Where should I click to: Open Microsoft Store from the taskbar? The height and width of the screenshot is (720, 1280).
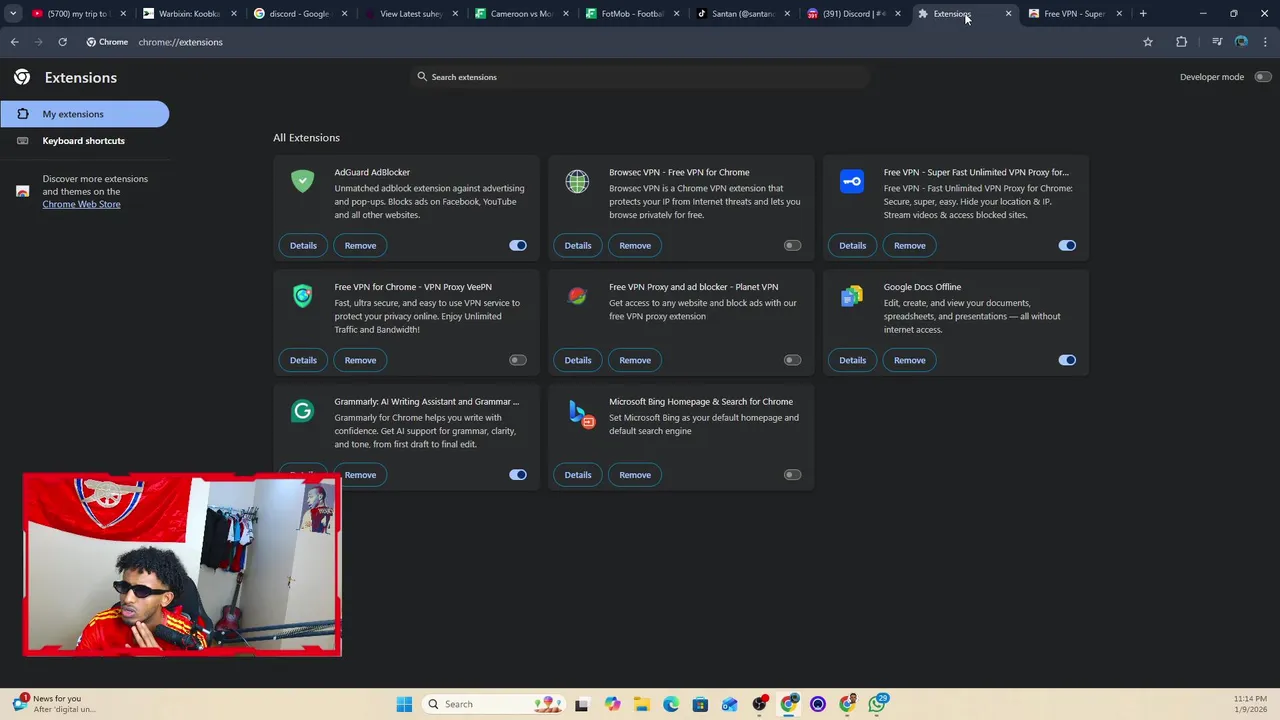point(700,704)
